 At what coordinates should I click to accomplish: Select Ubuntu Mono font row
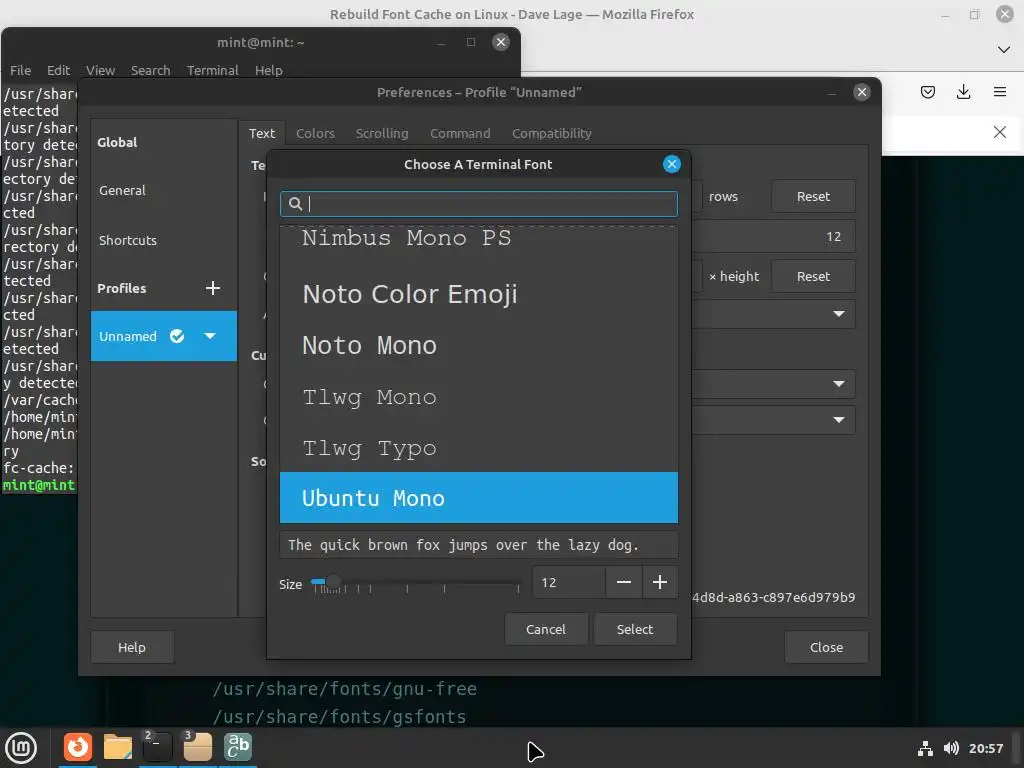pyautogui.click(x=479, y=498)
